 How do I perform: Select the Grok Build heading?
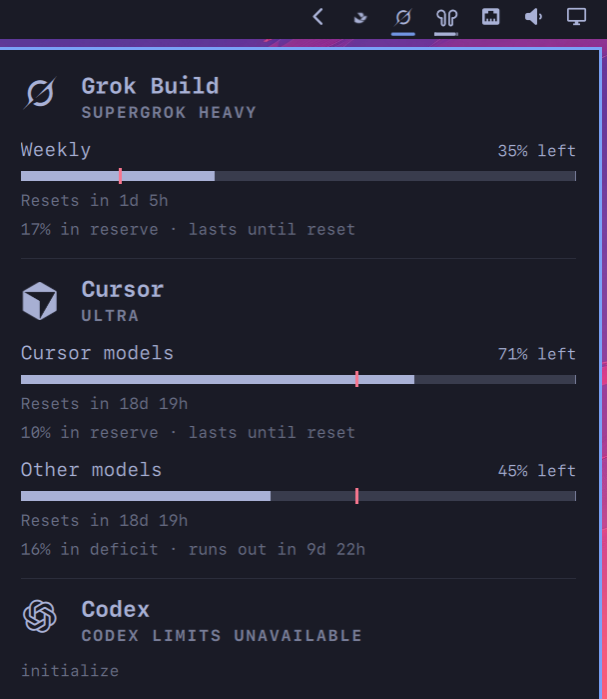click(x=150, y=86)
